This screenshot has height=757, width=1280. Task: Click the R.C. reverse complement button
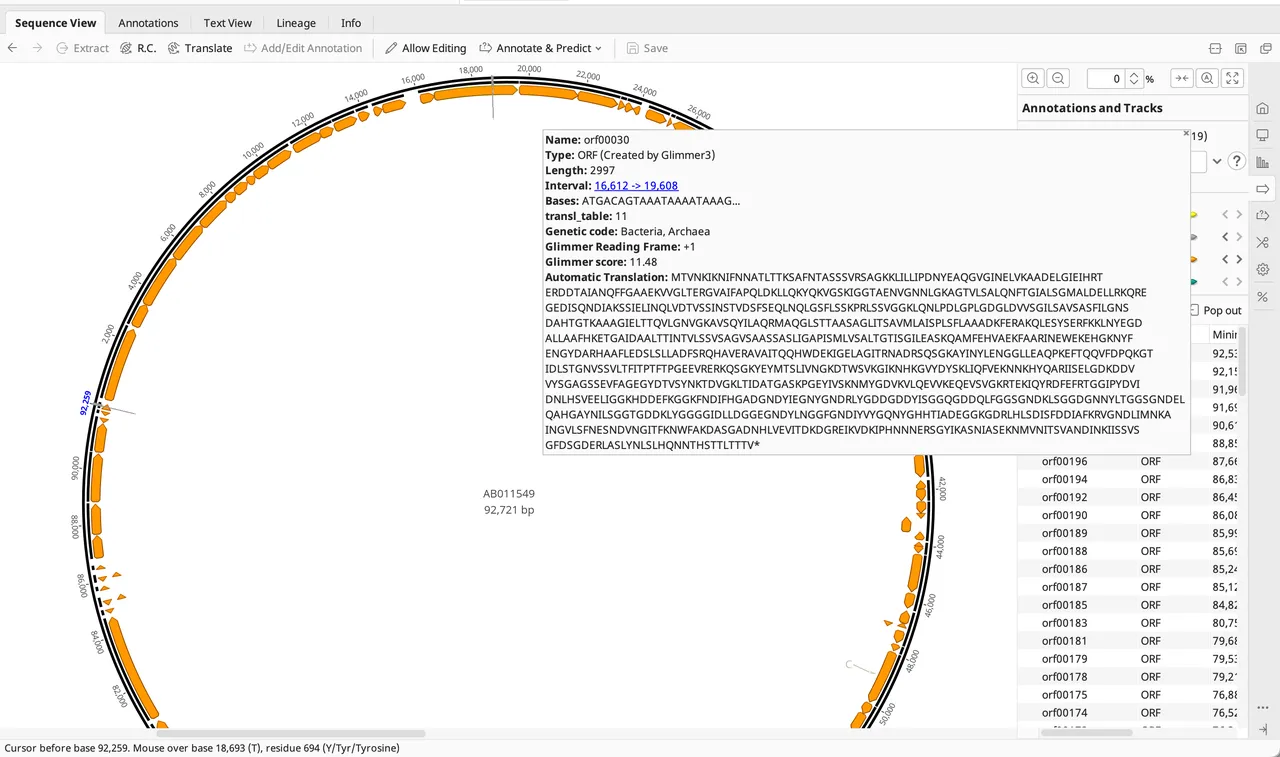138,48
